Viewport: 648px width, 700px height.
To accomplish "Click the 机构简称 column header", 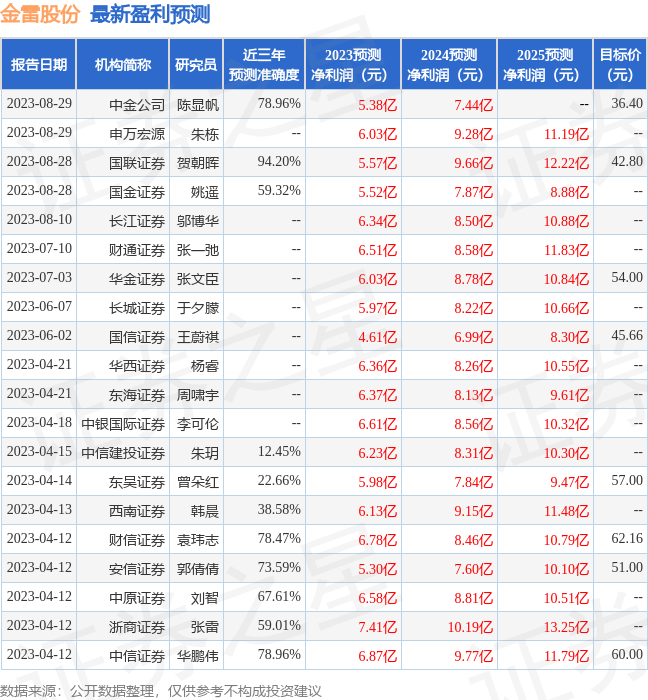I will coord(123,65).
